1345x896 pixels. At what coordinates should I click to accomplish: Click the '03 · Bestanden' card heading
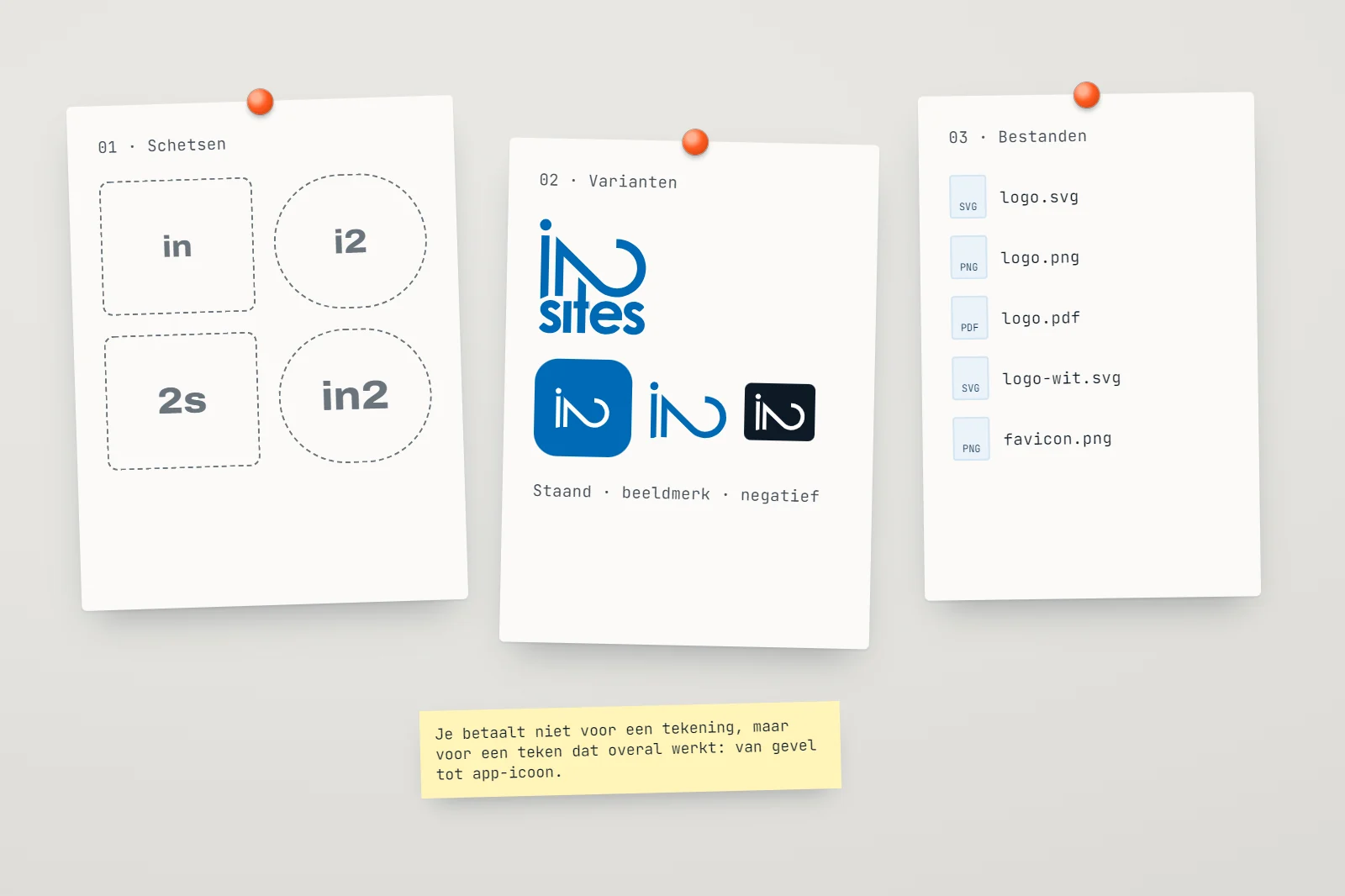click(x=1017, y=136)
